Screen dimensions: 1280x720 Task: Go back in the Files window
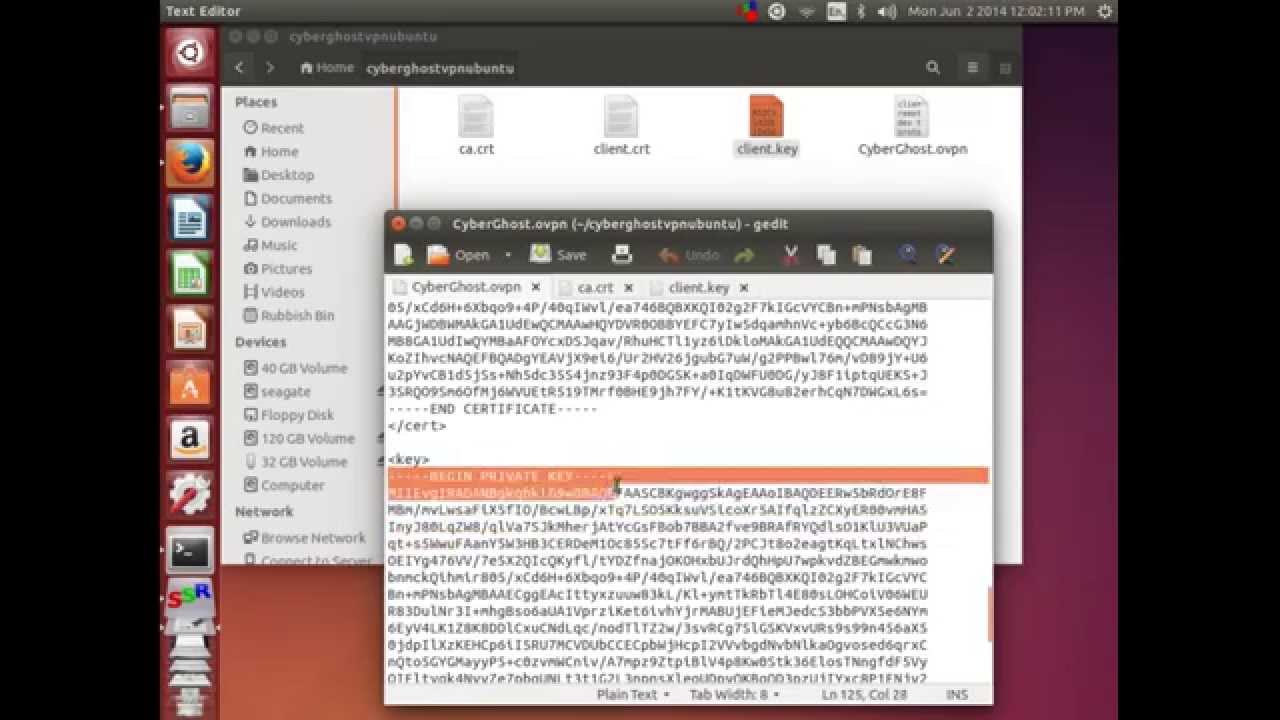[239, 68]
